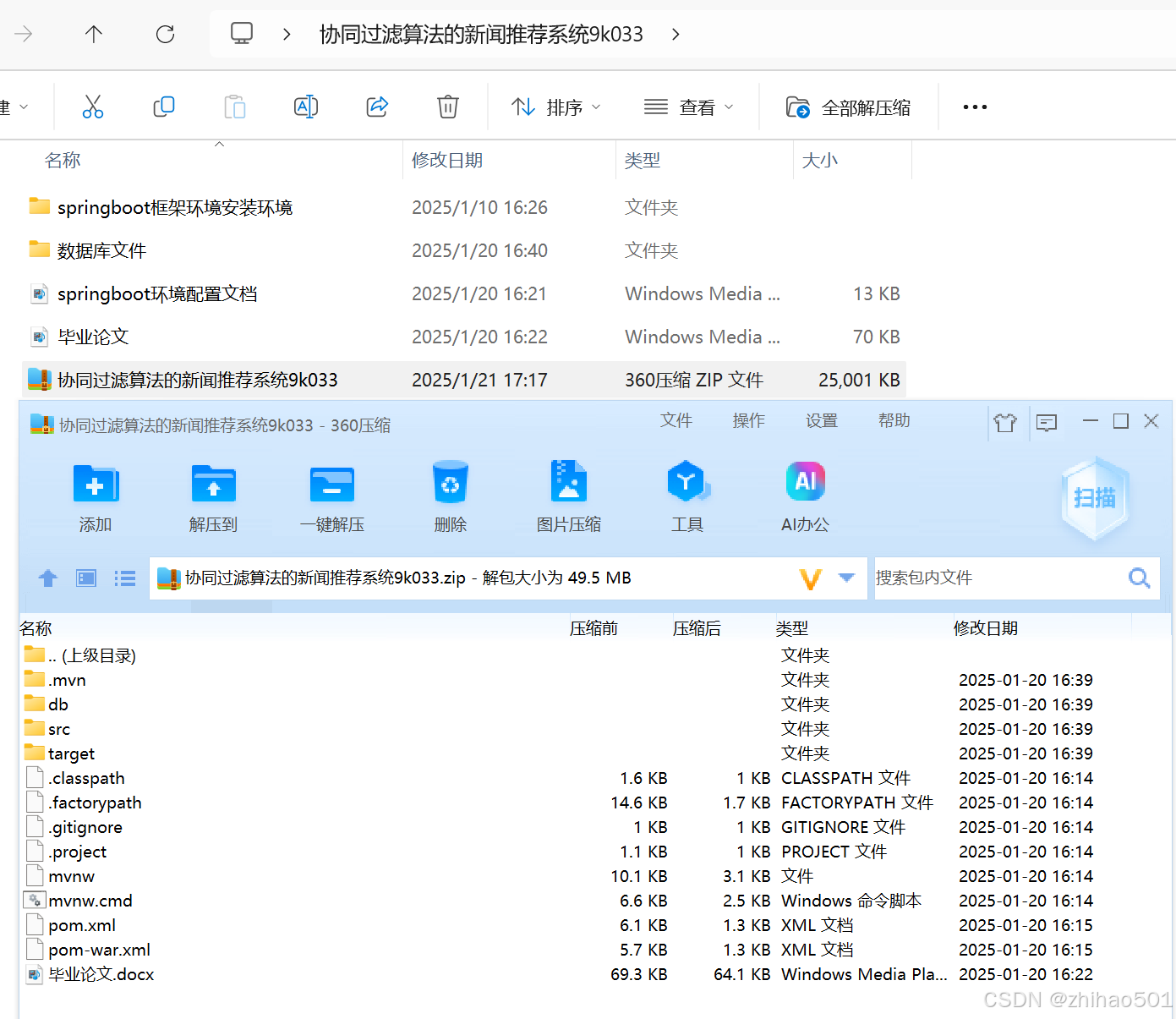
Task: Click 删除 delete icon in 360压缩
Action: [x=451, y=497]
